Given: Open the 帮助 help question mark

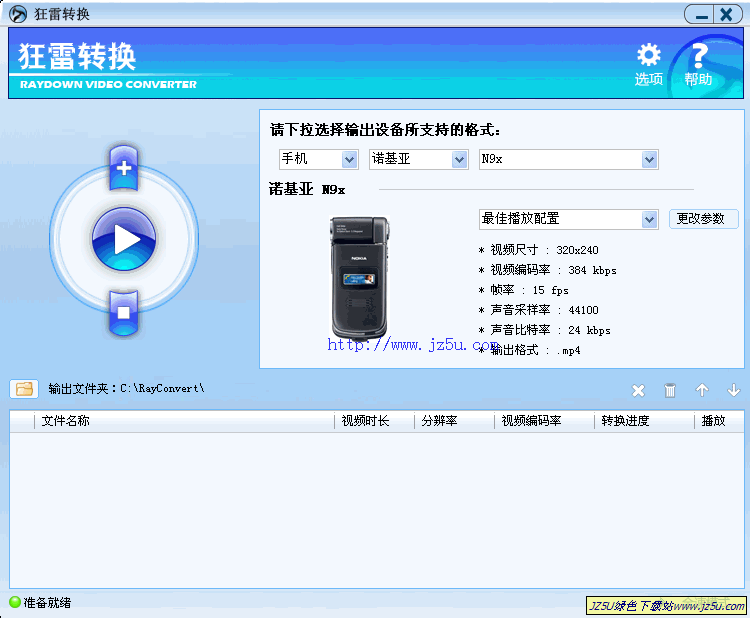Looking at the screenshot, I should pyautogui.click(x=698, y=64).
